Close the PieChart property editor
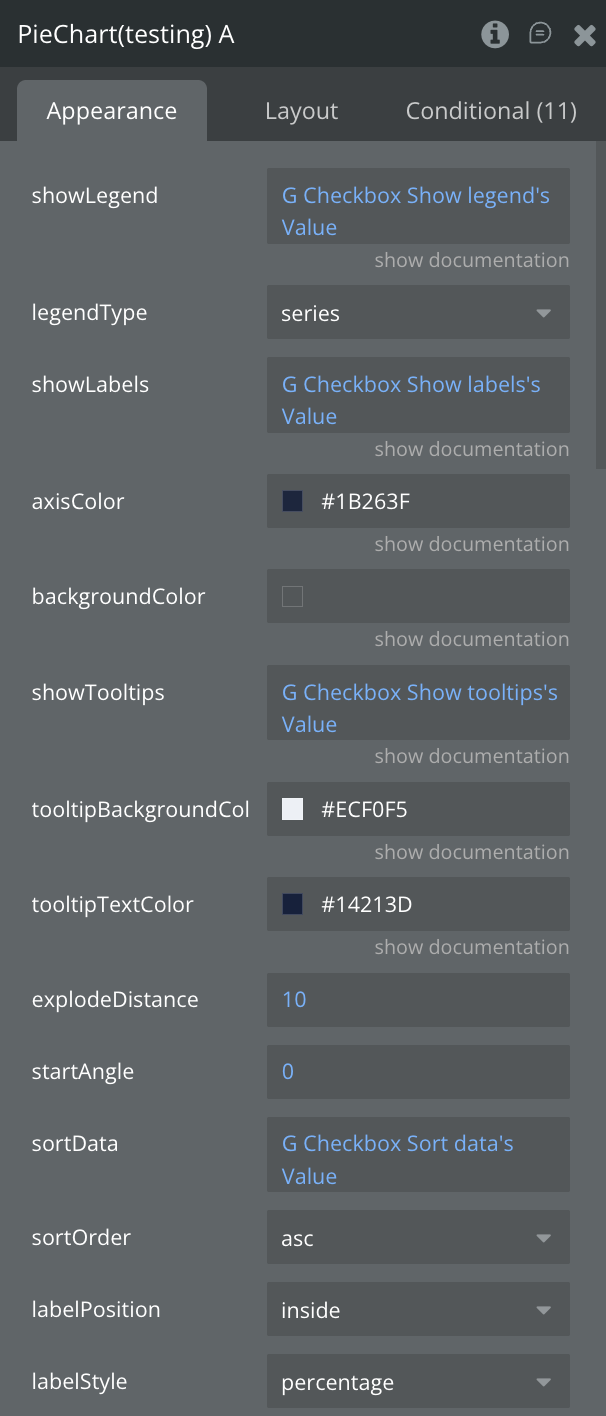606x1416 pixels. pyautogui.click(x=585, y=36)
